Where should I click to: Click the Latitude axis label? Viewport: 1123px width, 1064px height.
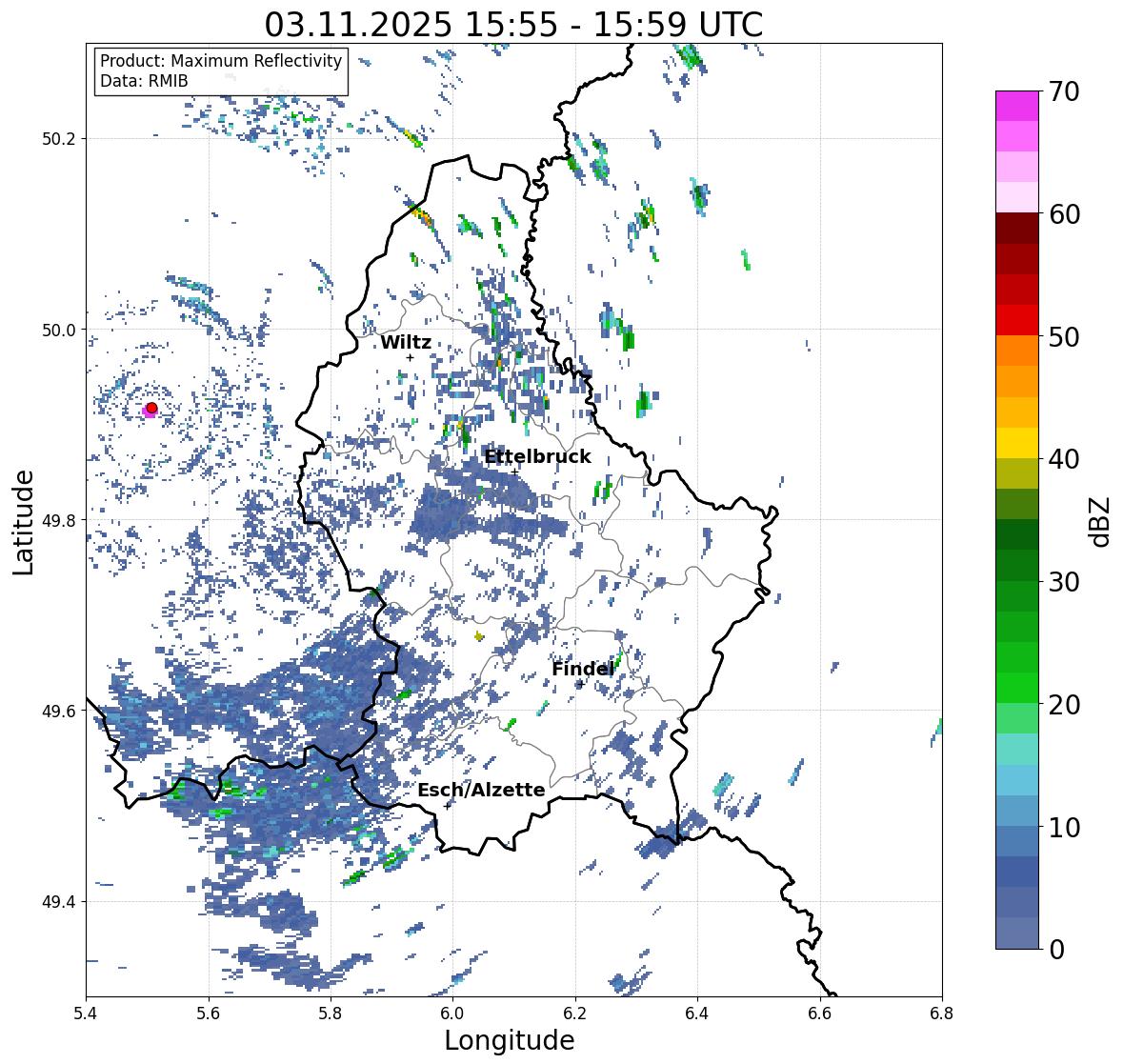(x=23, y=522)
